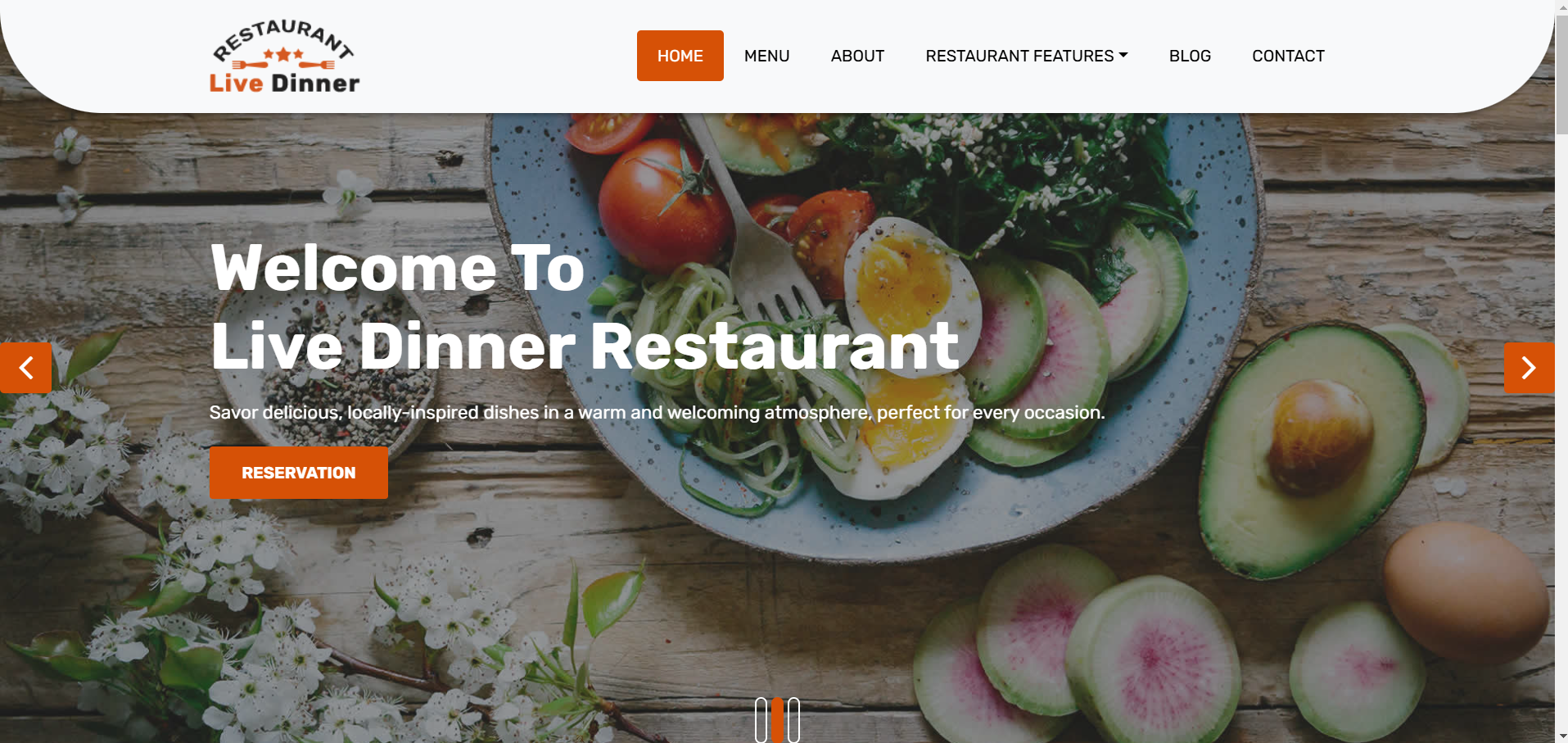Select the first slide indicator pill

(x=761, y=720)
